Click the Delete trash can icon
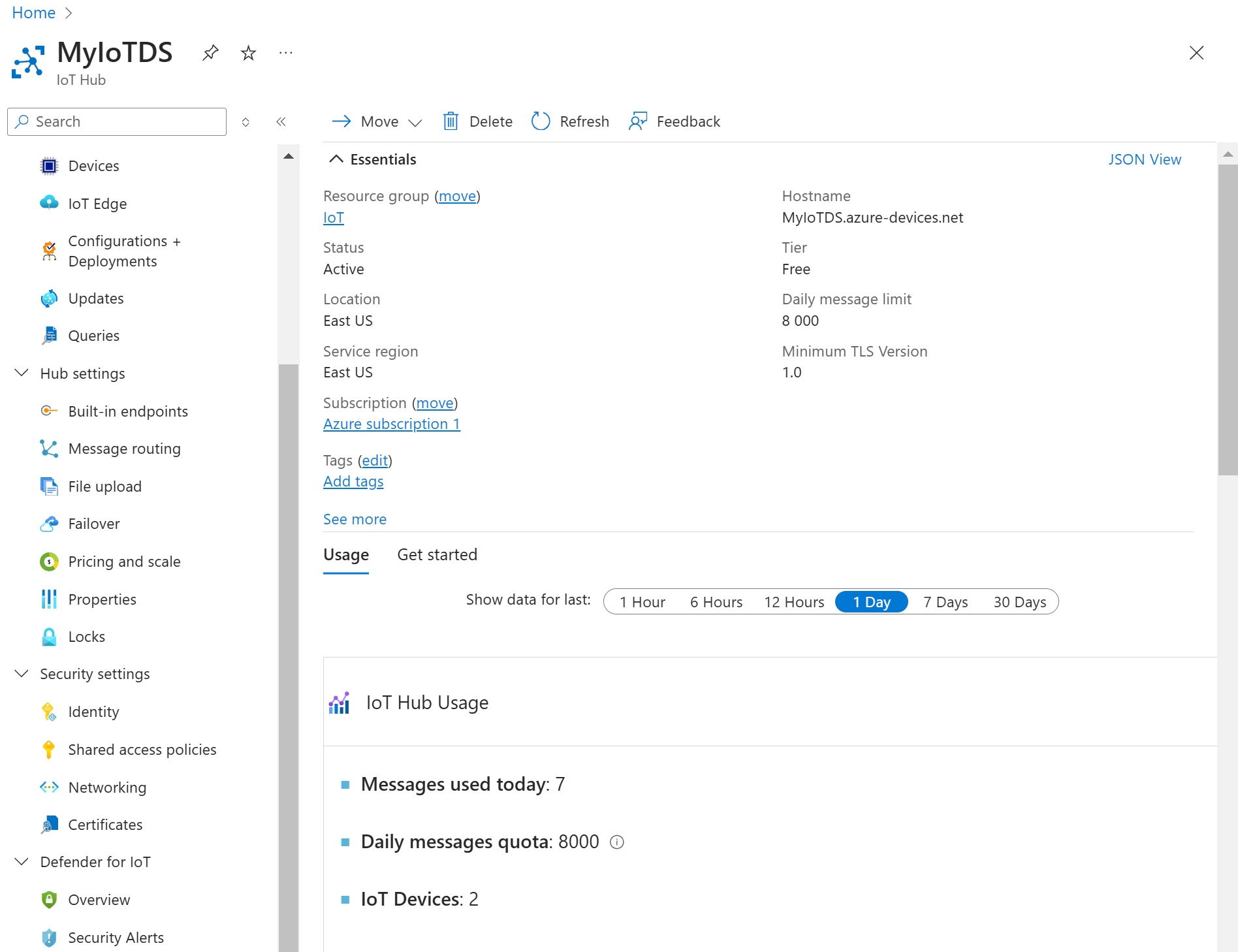 [451, 121]
